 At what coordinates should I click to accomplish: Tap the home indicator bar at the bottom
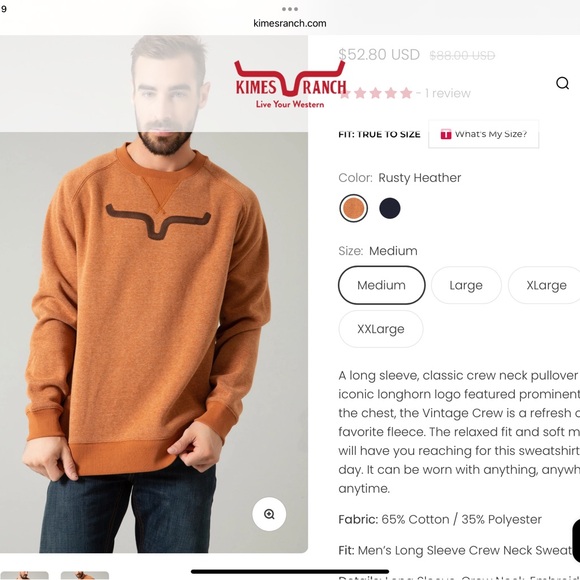[x=290, y=571]
